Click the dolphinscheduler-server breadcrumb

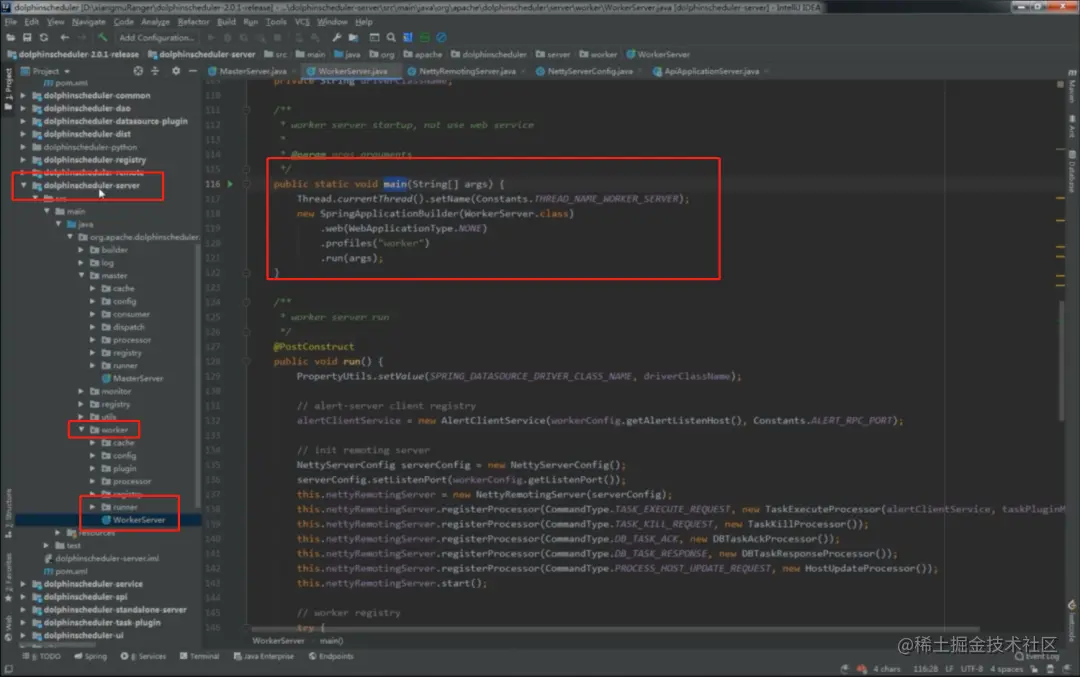201,54
